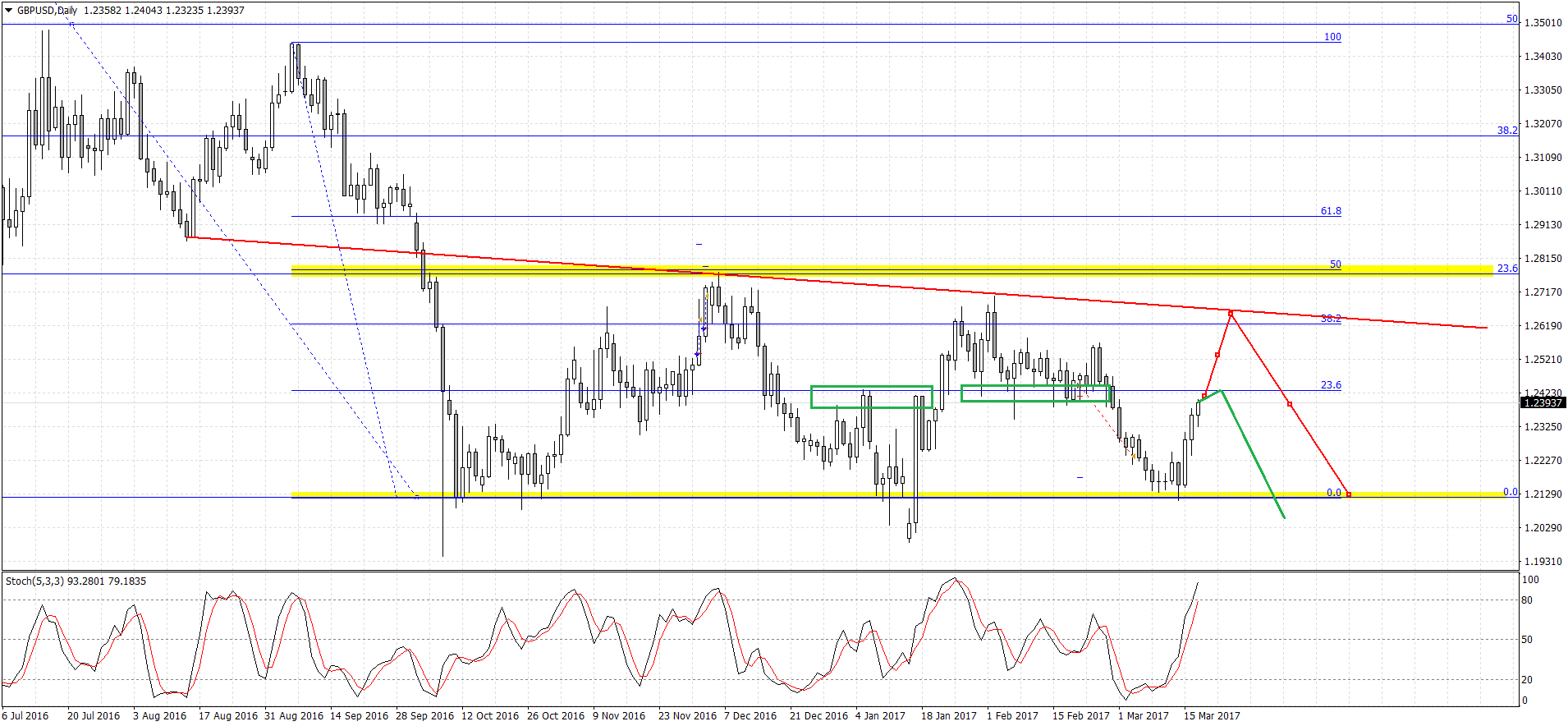Click the 1 Mar 2017 date label
Viewport: 1568px width, 726px height.
1144,716
